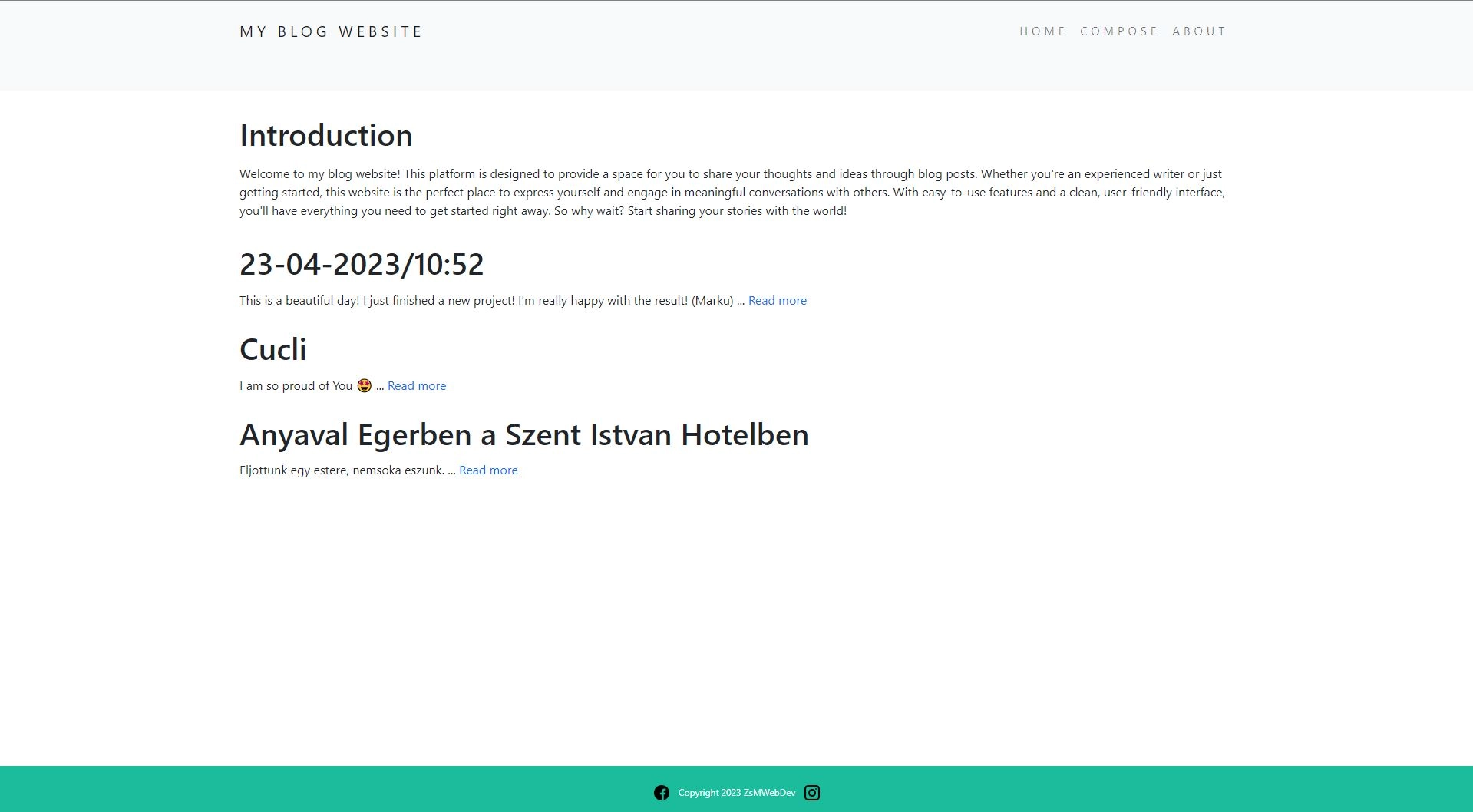The image size is (1473, 812).
Task: Open the ABOUT page from navbar
Action: coord(1199,31)
